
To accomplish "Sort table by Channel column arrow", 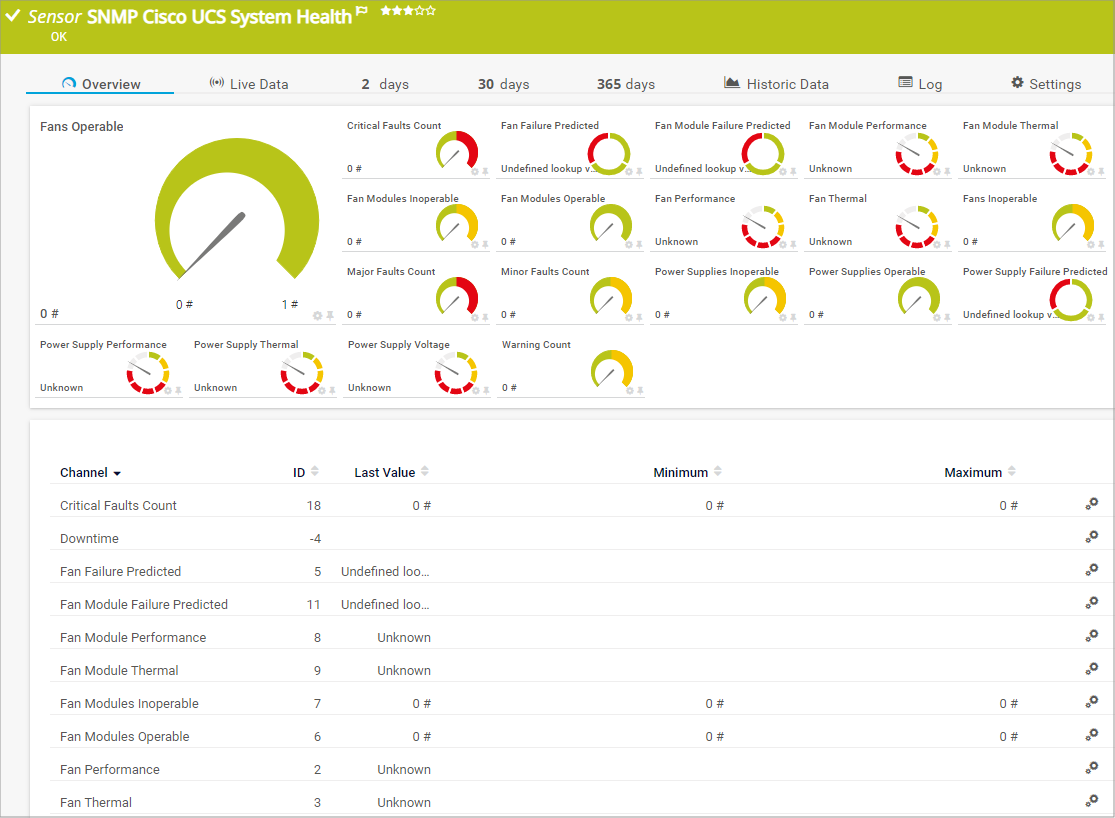I will pyautogui.click(x=117, y=473).
